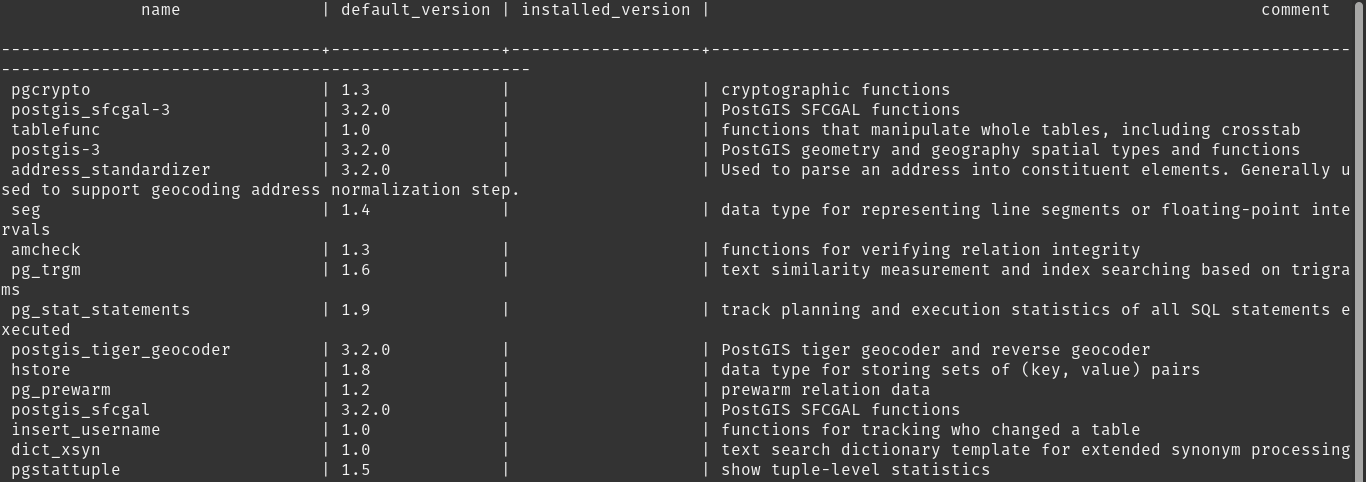Click the 1.9 version of pg_stat_statements
1366x482 pixels.
(356, 310)
